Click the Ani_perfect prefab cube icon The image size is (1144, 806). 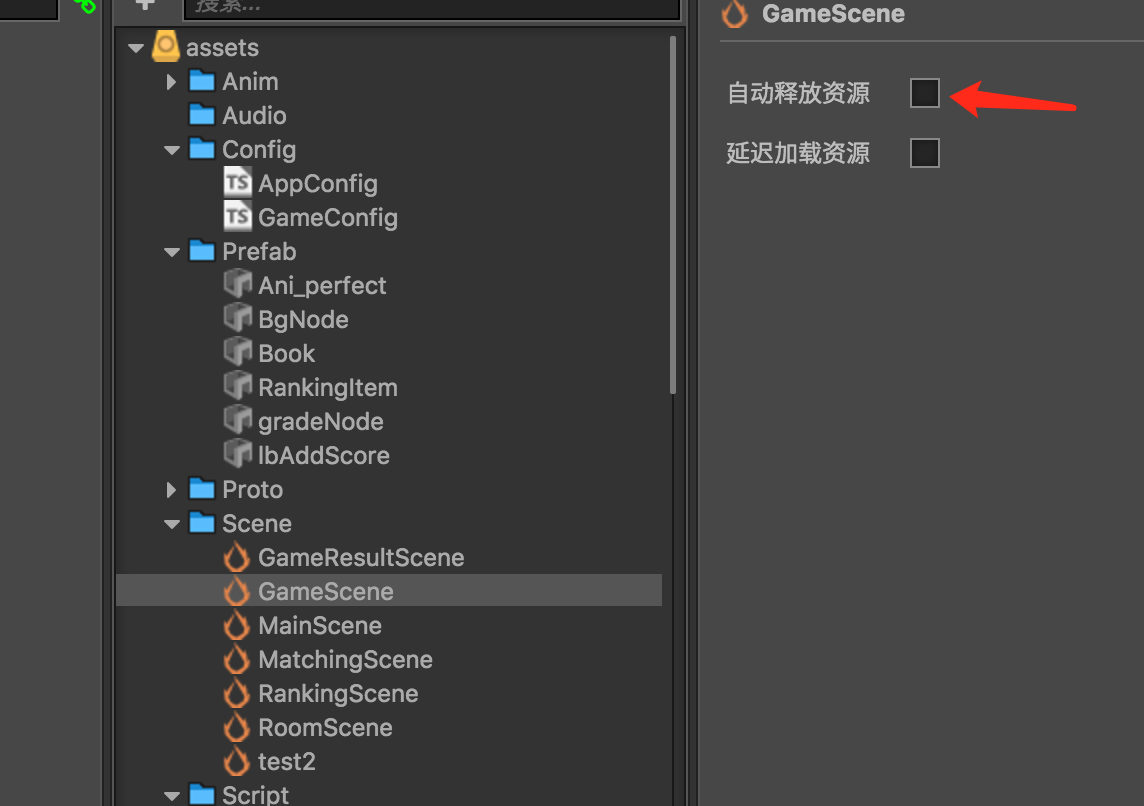click(x=237, y=285)
